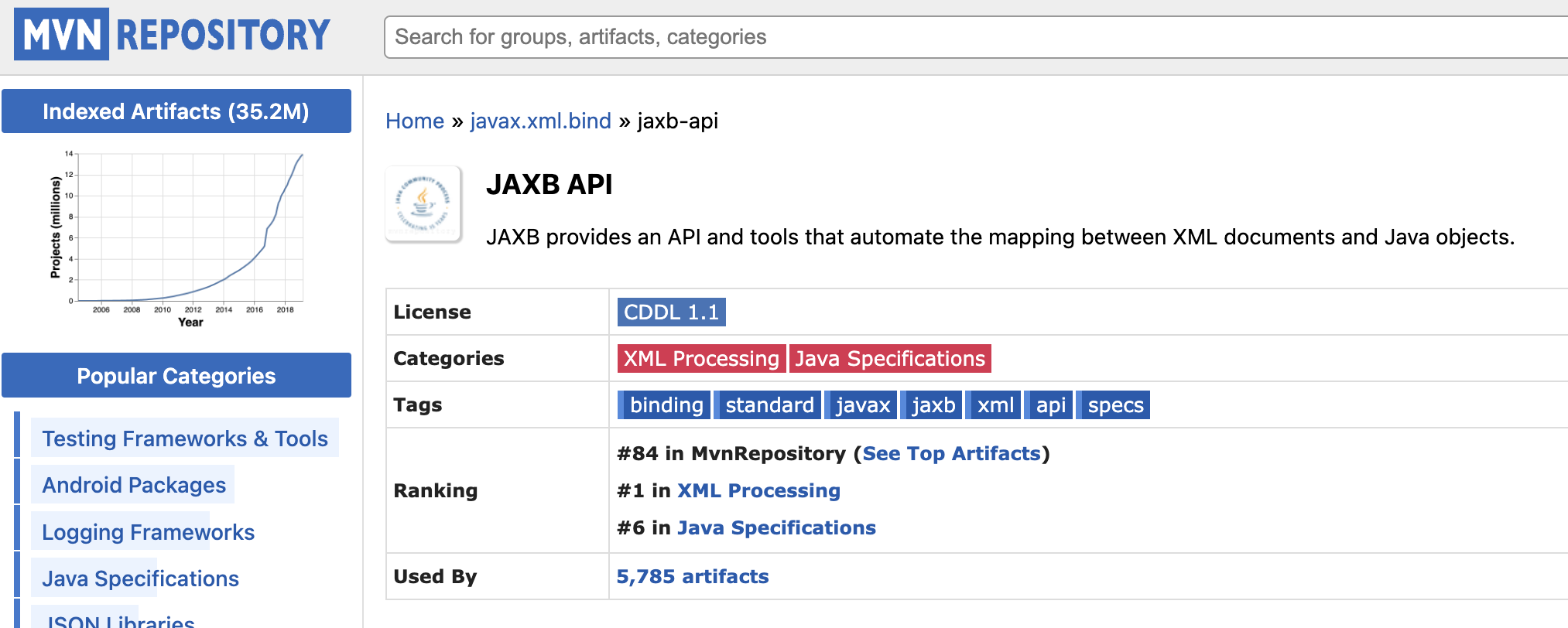
Task: Select the binding tag
Action: click(663, 404)
